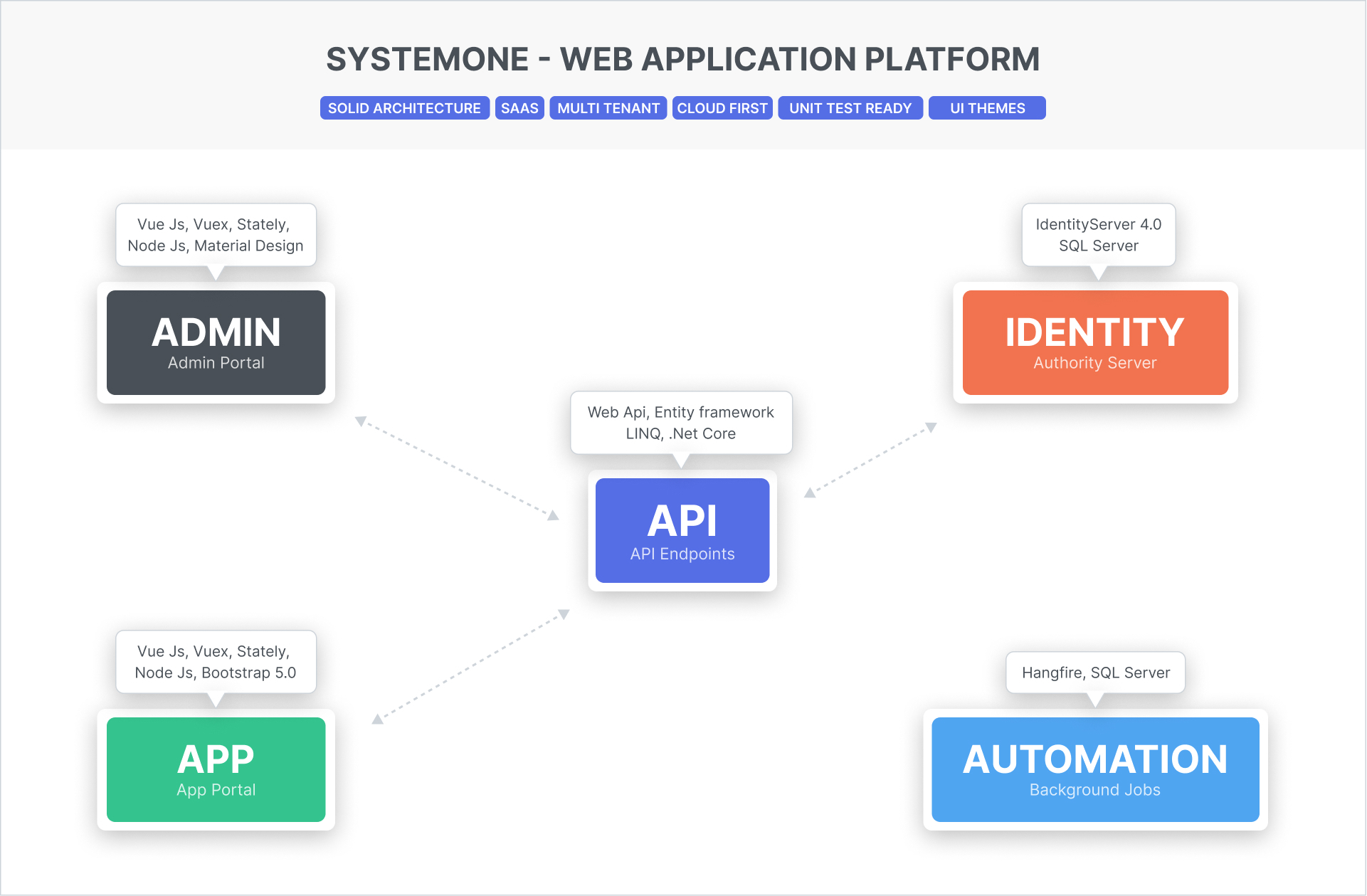Select the IdentityServer 4.0 SQL Server callout
The width and height of the screenshot is (1367, 896).
tap(1098, 235)
